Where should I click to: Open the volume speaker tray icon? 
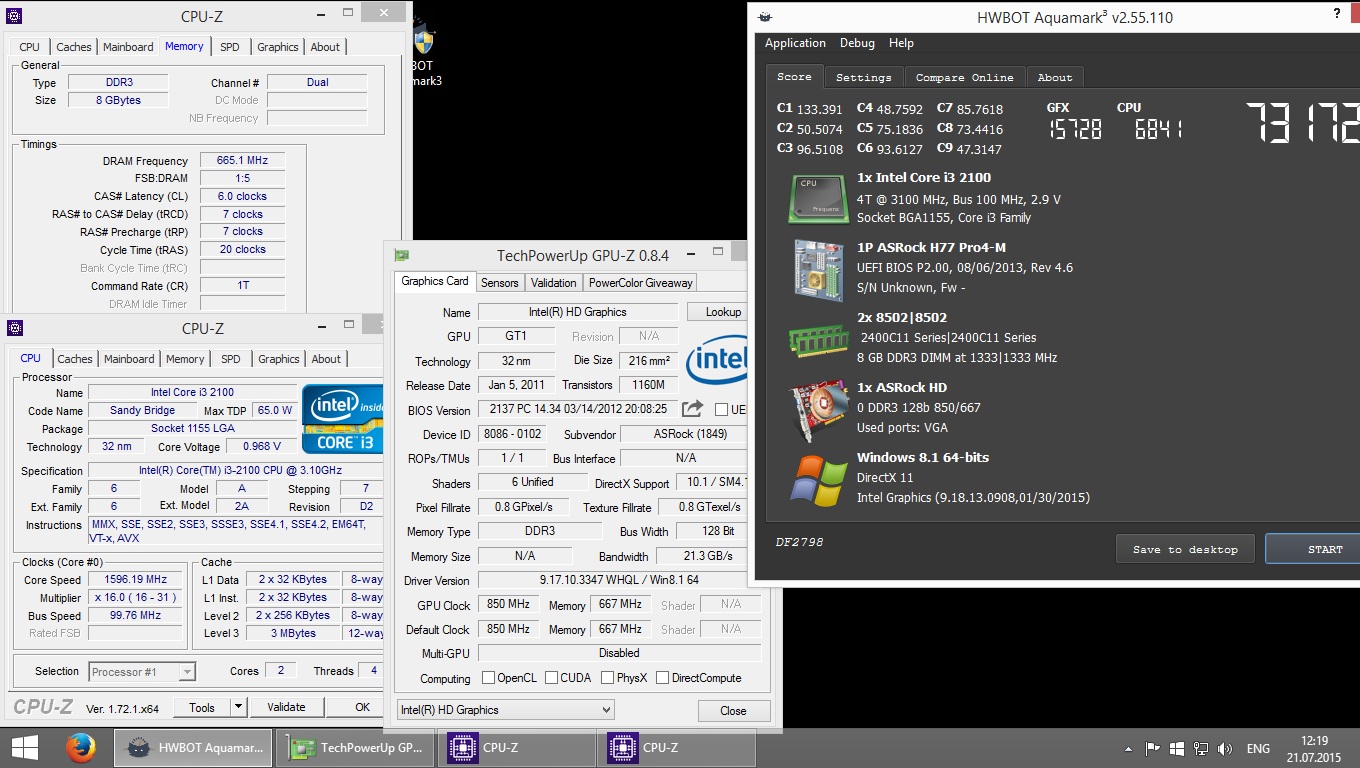1225,748
